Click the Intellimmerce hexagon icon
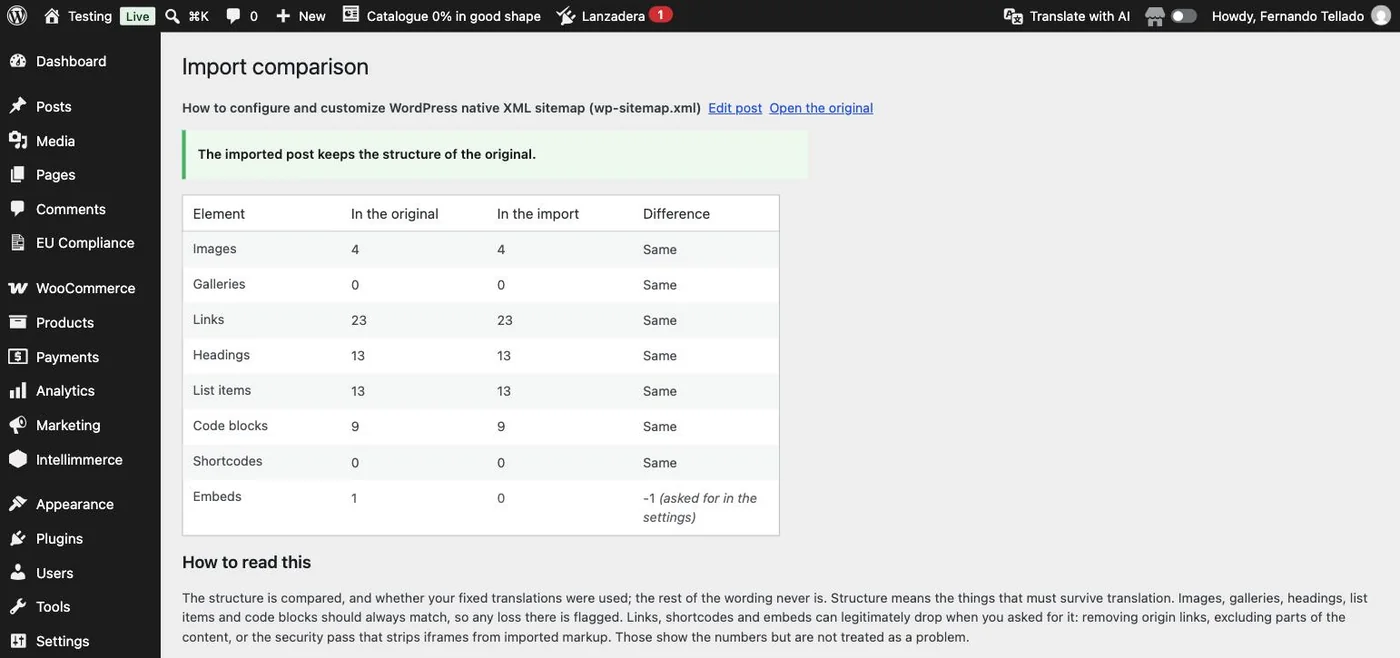The width and height of the screenshot is (1400, 658). (17, 459)
